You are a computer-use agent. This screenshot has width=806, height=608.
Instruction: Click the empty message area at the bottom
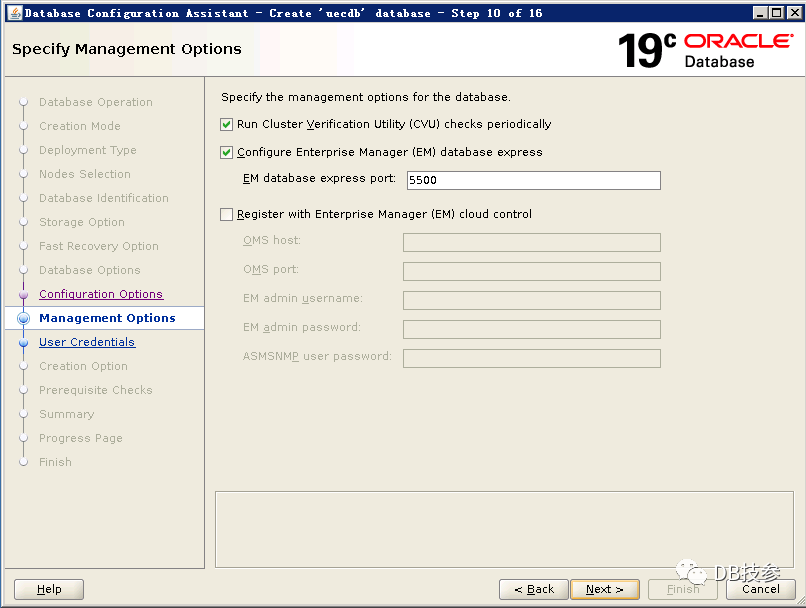505,529
